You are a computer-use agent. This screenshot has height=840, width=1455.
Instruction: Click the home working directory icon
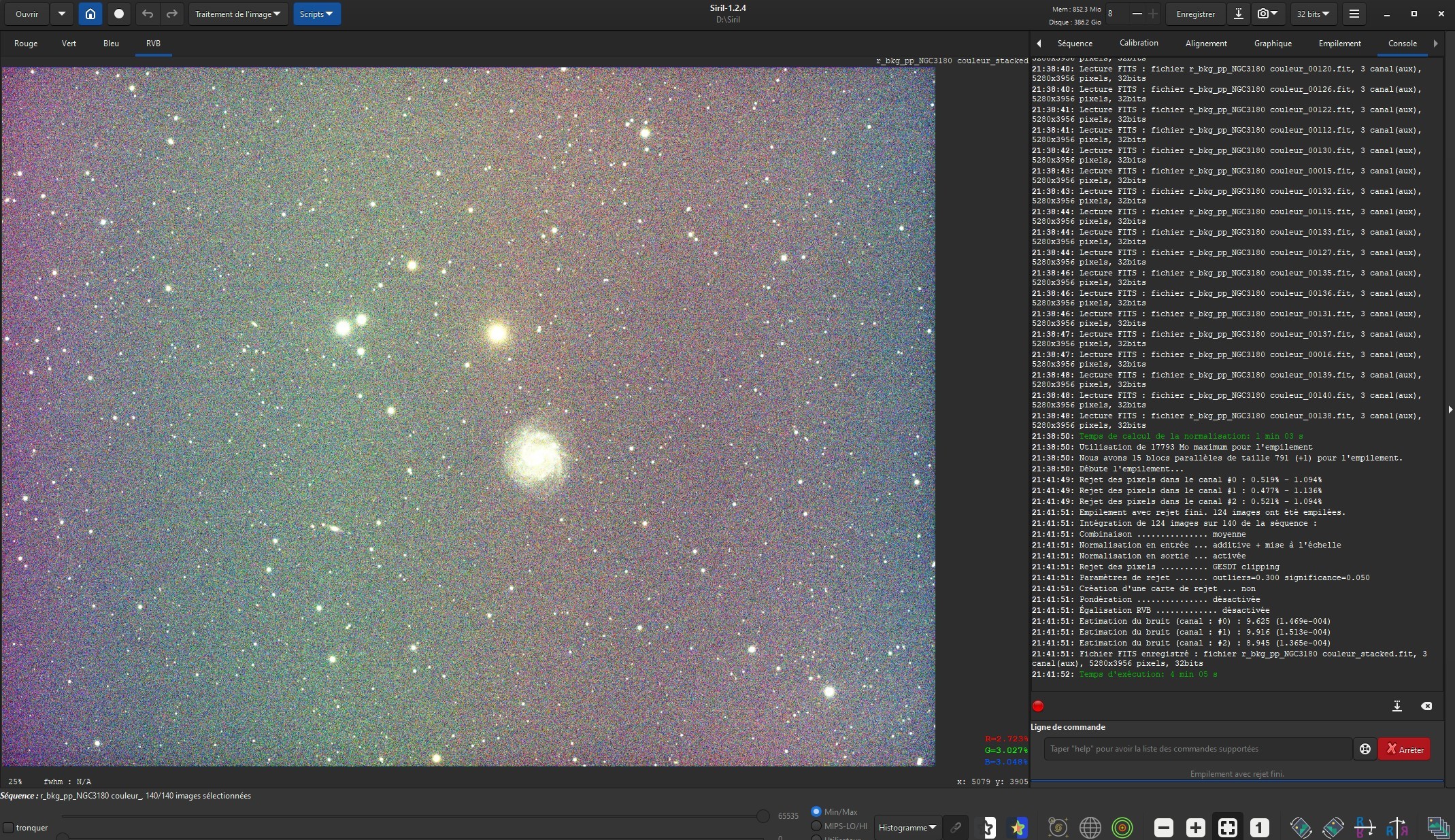coord(90,14)
